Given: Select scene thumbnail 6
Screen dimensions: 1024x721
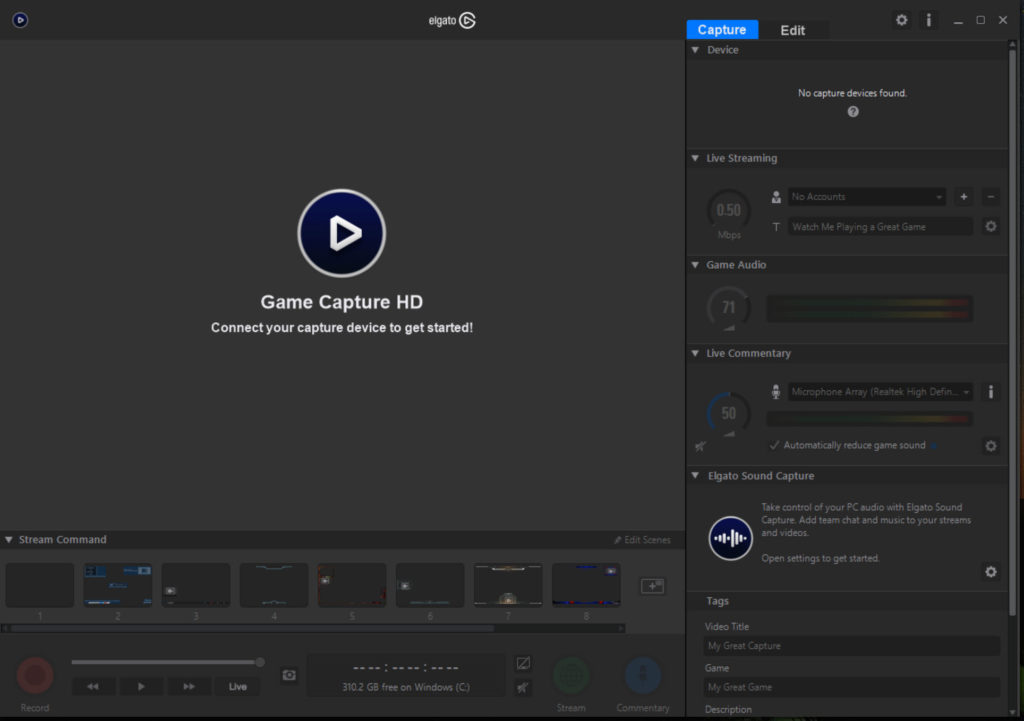Looking at the screenshot, I should [x=430, y=585].
